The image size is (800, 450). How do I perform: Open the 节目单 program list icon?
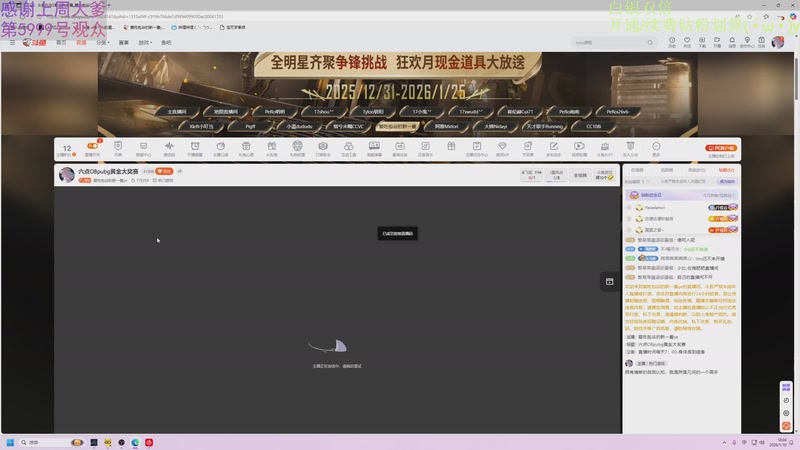coord(528,149)
